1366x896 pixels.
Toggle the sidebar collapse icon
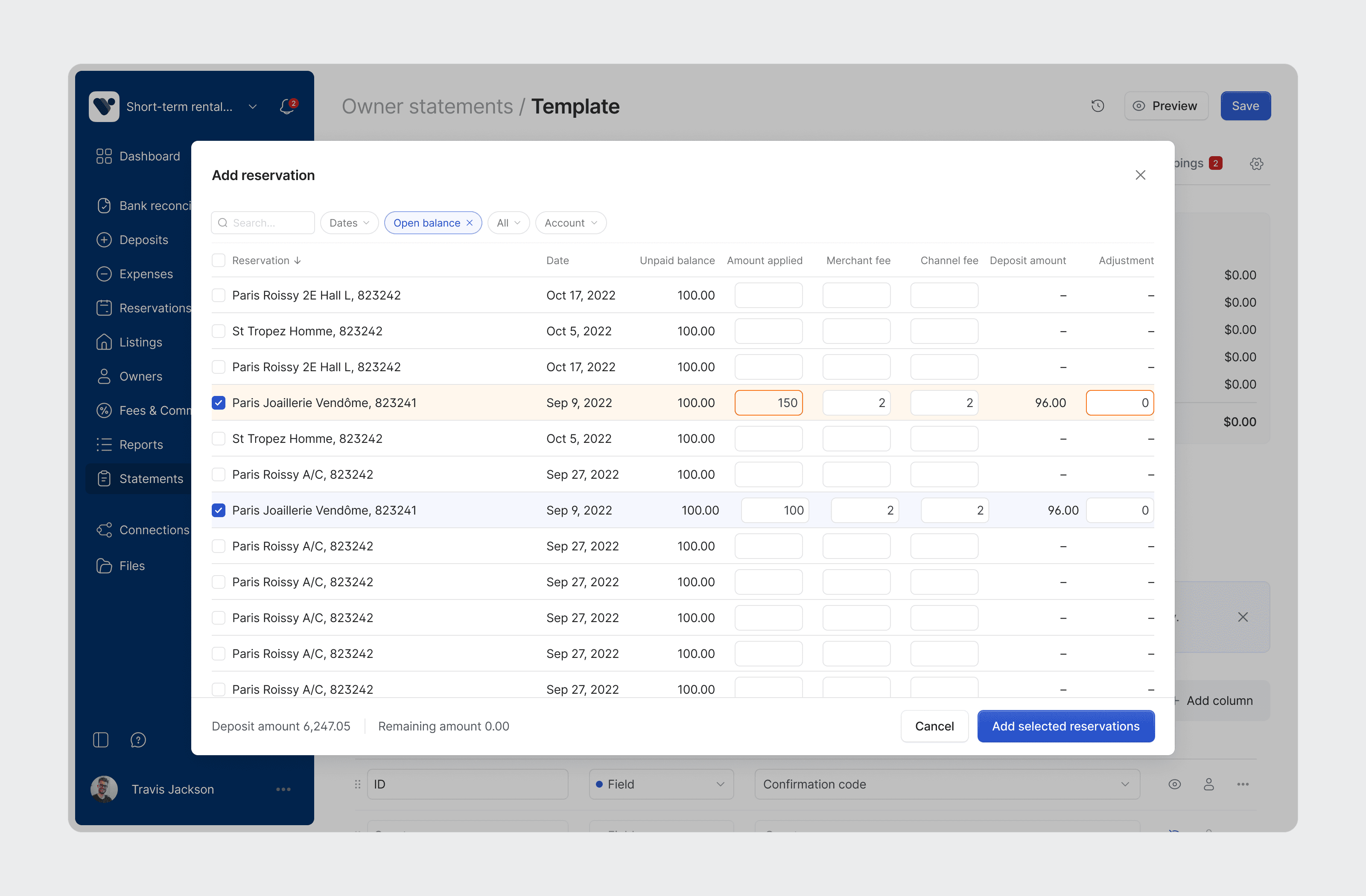[x=100, y=740]
